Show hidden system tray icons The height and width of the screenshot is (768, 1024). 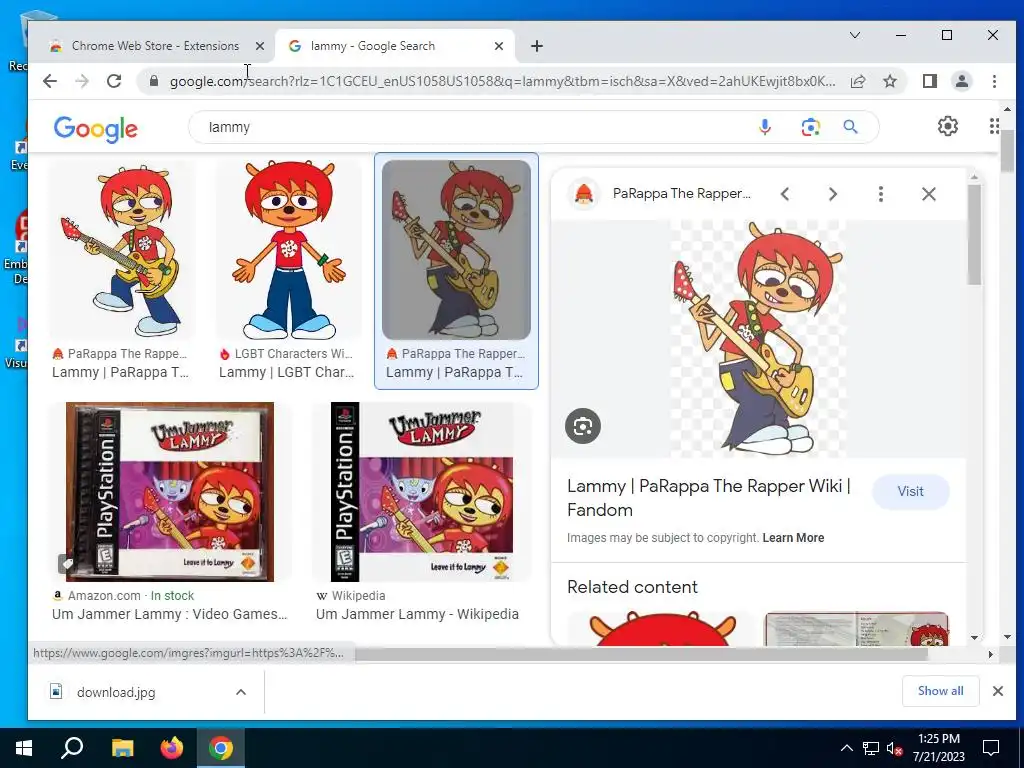[x=846, y=748]
